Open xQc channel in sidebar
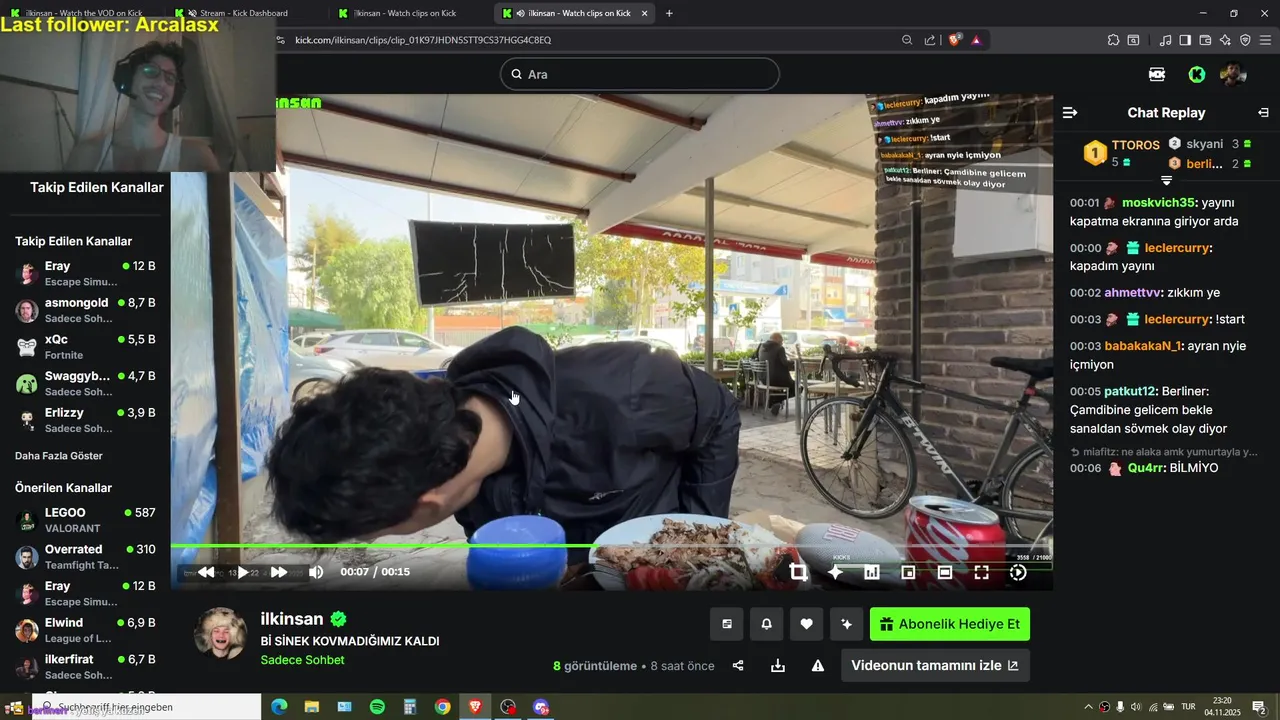The image size is (1280, 720). (x=86, y=347)
